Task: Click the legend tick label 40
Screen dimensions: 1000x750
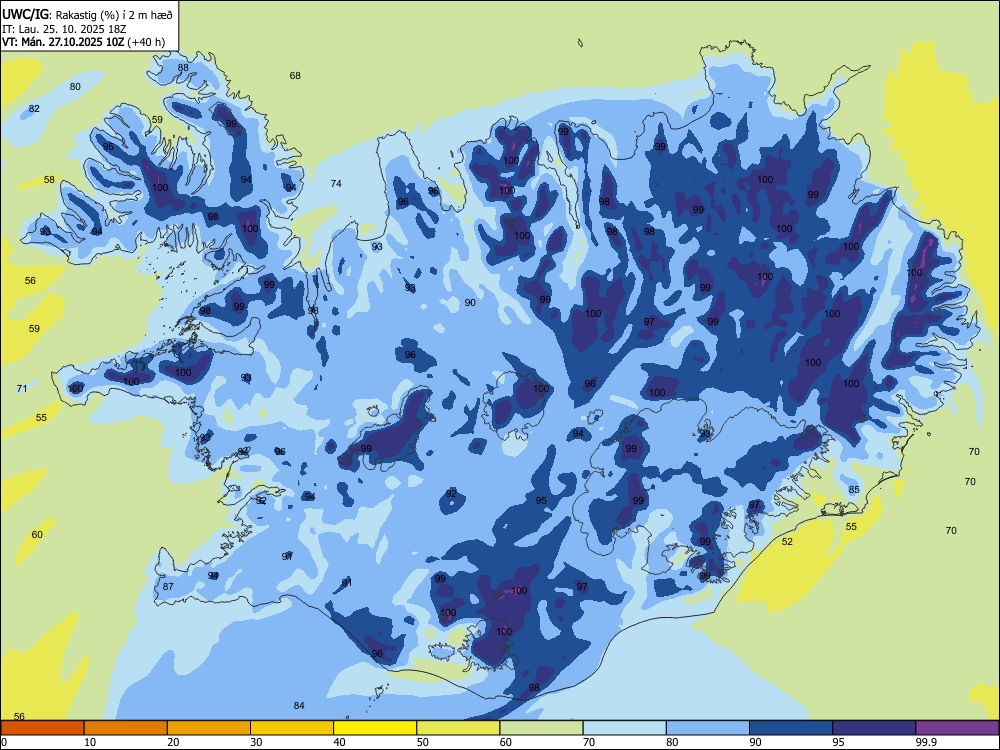Action: 339,742
